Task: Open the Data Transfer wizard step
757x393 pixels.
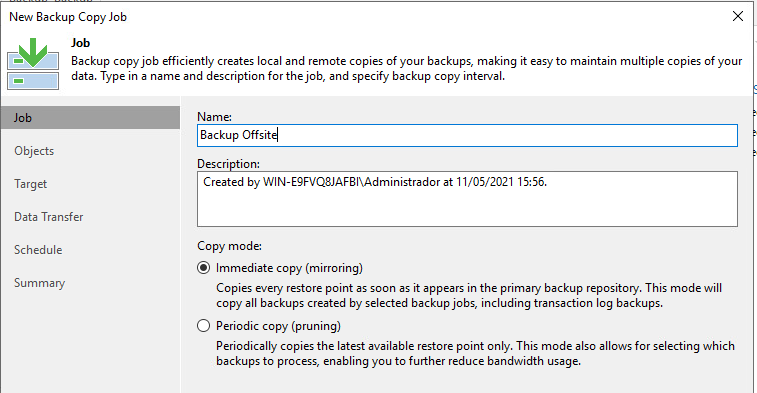Action: pos(49,217)
